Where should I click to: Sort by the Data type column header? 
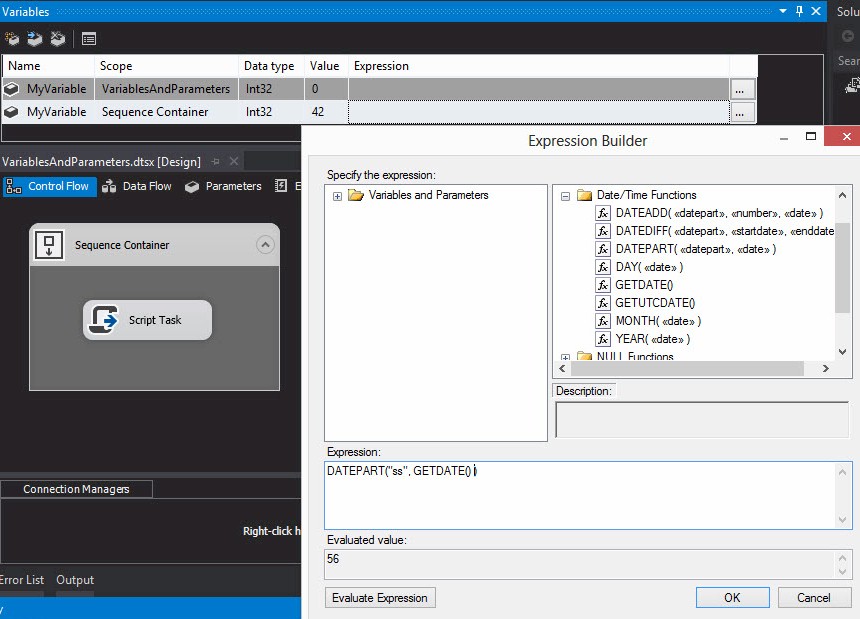(271, 66)
